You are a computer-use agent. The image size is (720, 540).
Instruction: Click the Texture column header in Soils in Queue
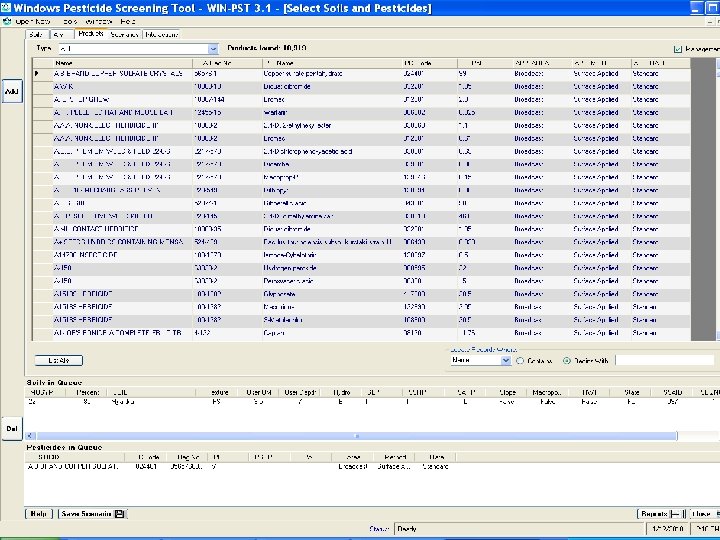coord(219,393)
